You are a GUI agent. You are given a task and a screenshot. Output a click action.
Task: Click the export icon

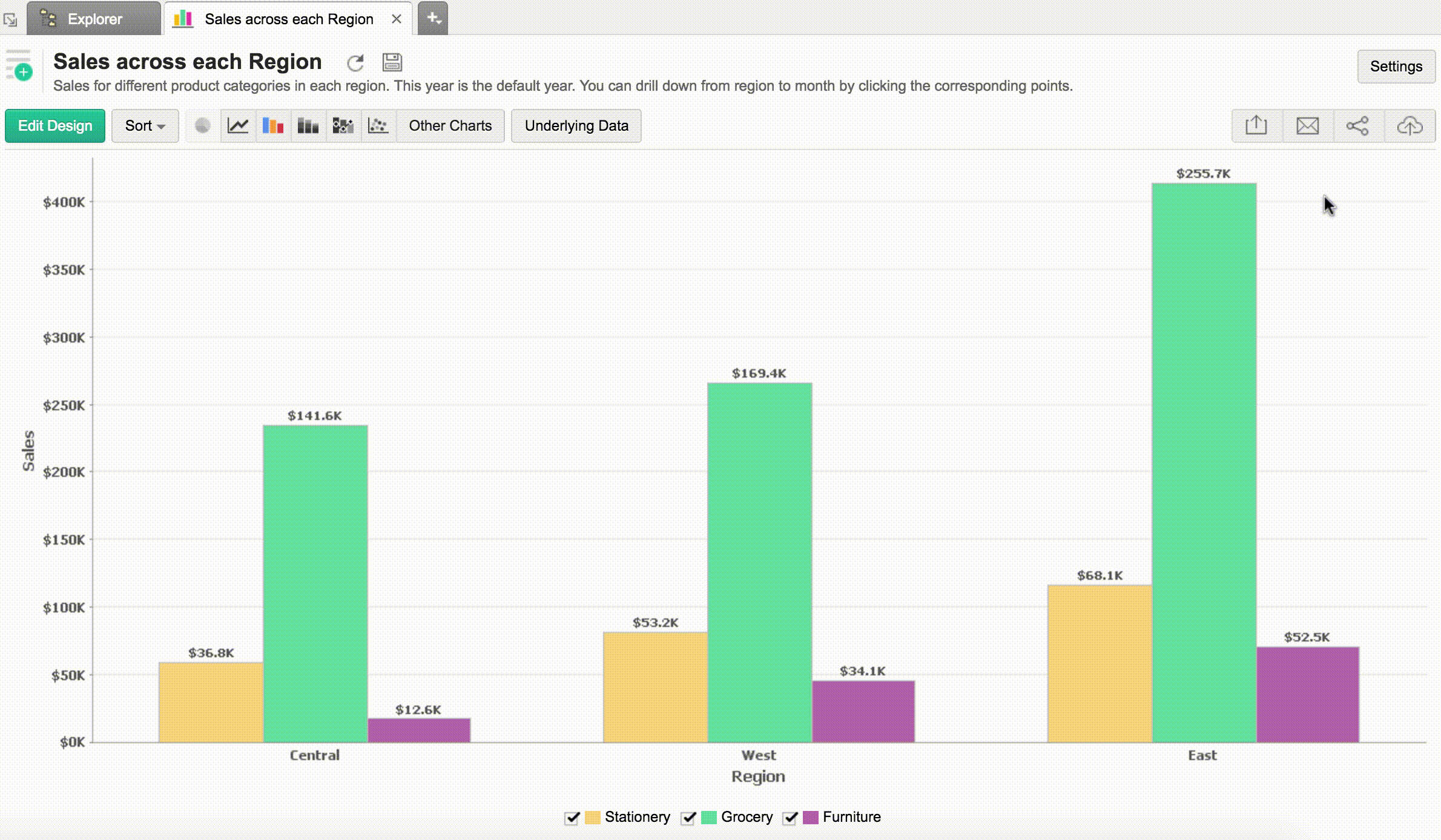[x=1256, y=126]
